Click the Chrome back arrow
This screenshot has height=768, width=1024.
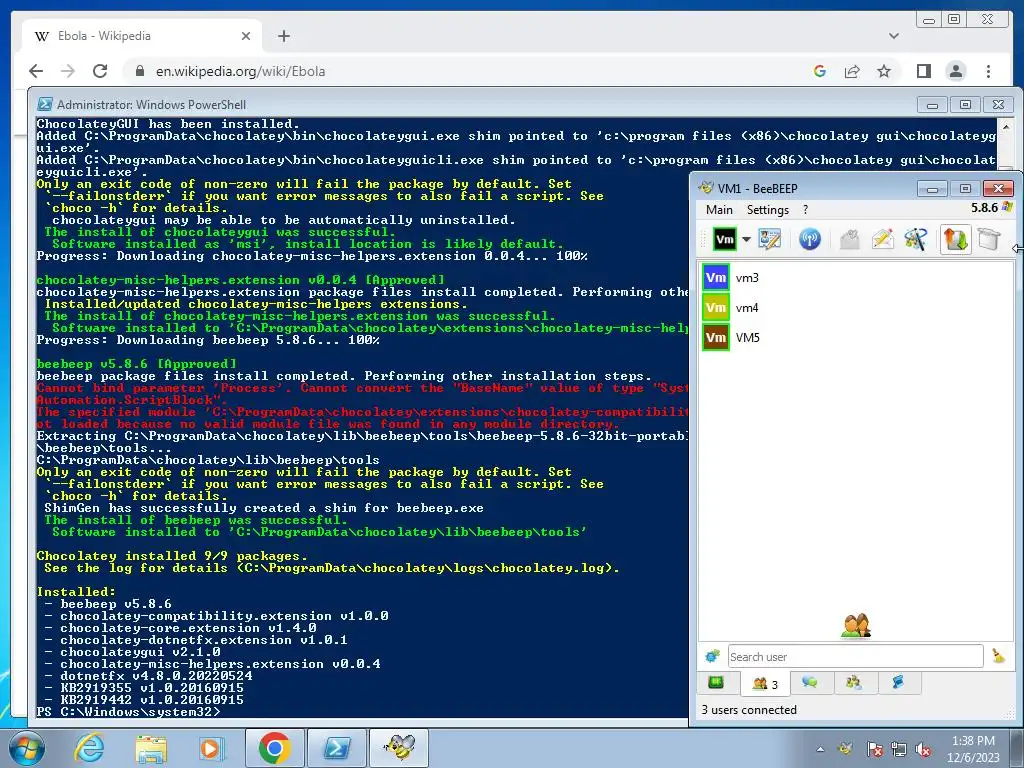point(36,71)
